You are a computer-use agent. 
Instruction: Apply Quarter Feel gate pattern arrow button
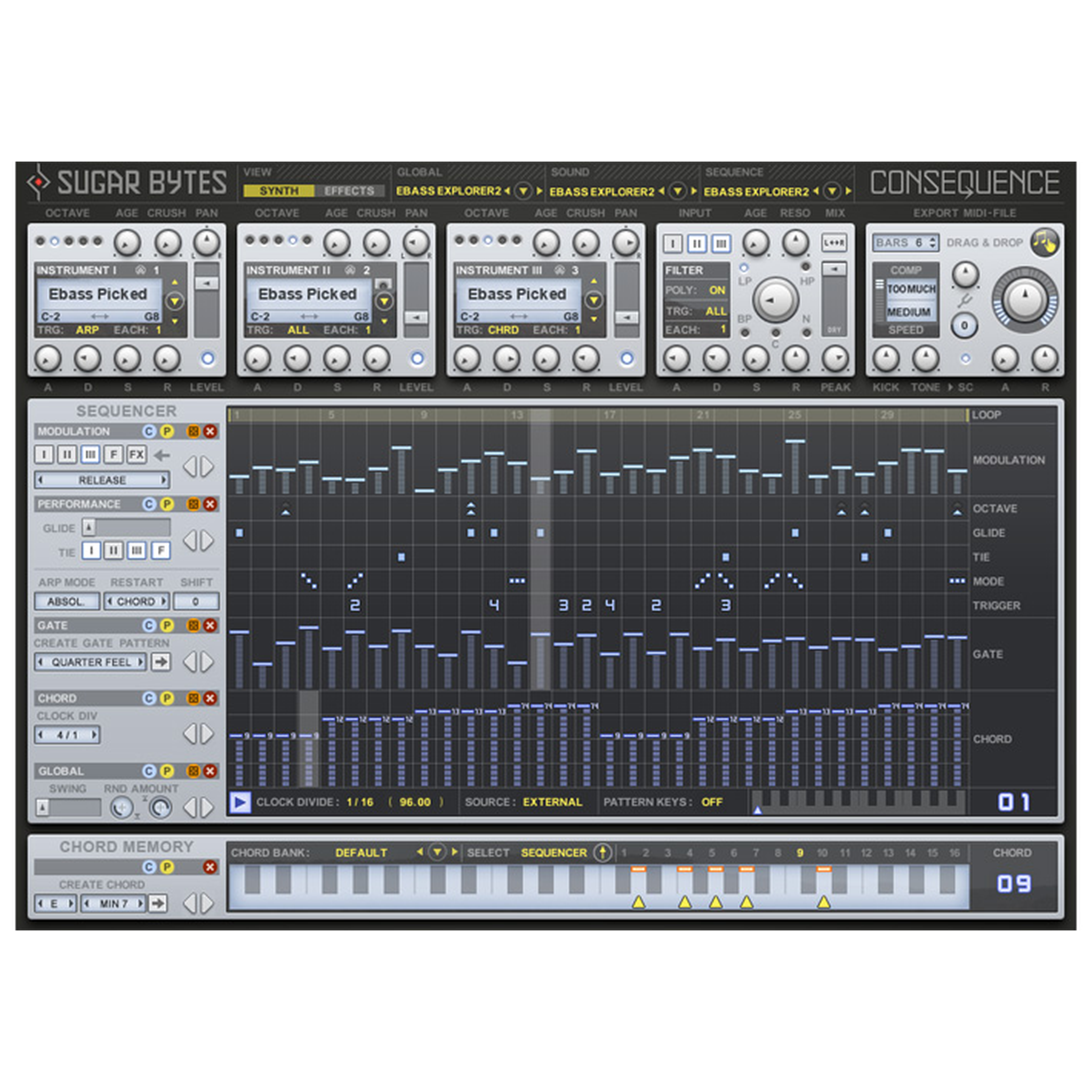click(161, 662)
